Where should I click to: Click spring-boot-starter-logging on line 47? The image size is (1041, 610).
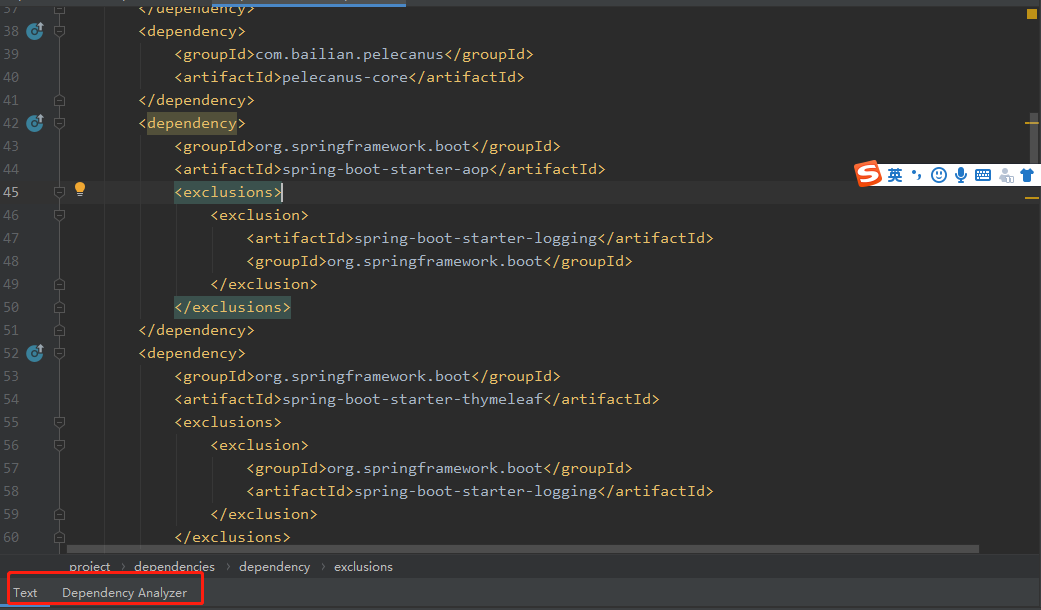tap(475, 238)
